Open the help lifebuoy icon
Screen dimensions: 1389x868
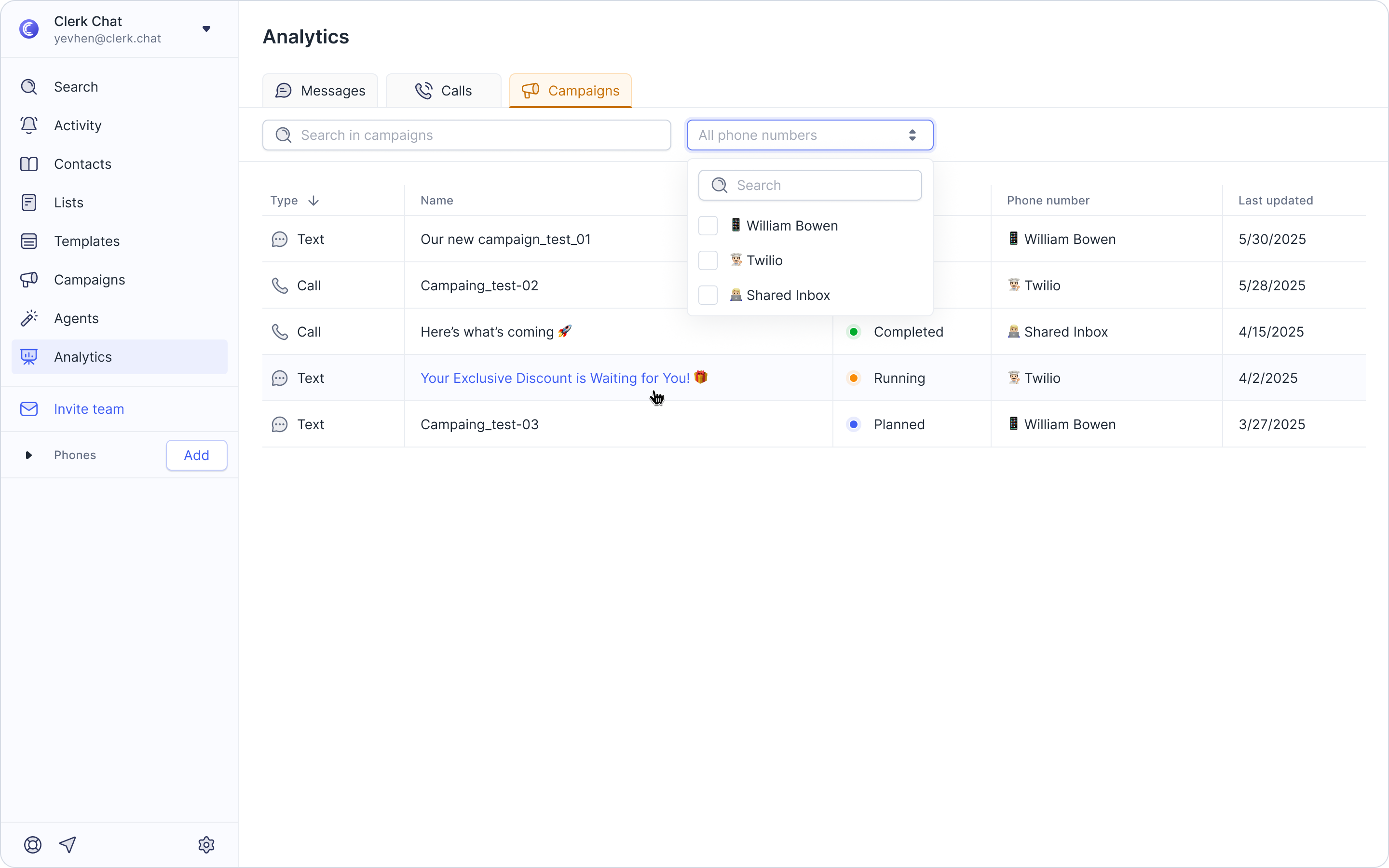[x=33, y=844]
